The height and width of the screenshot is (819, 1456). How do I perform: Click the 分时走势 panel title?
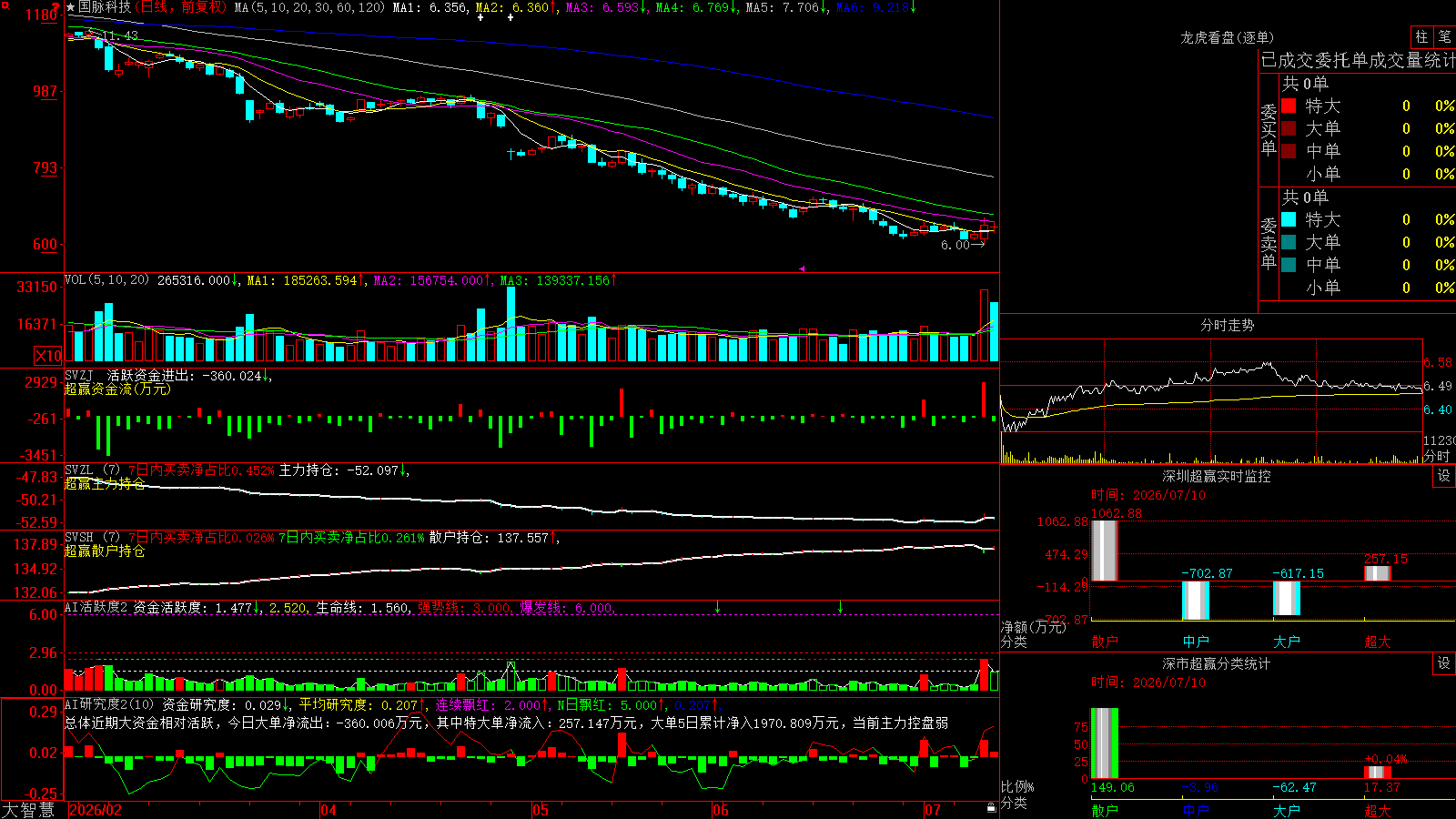(1227, 325)
